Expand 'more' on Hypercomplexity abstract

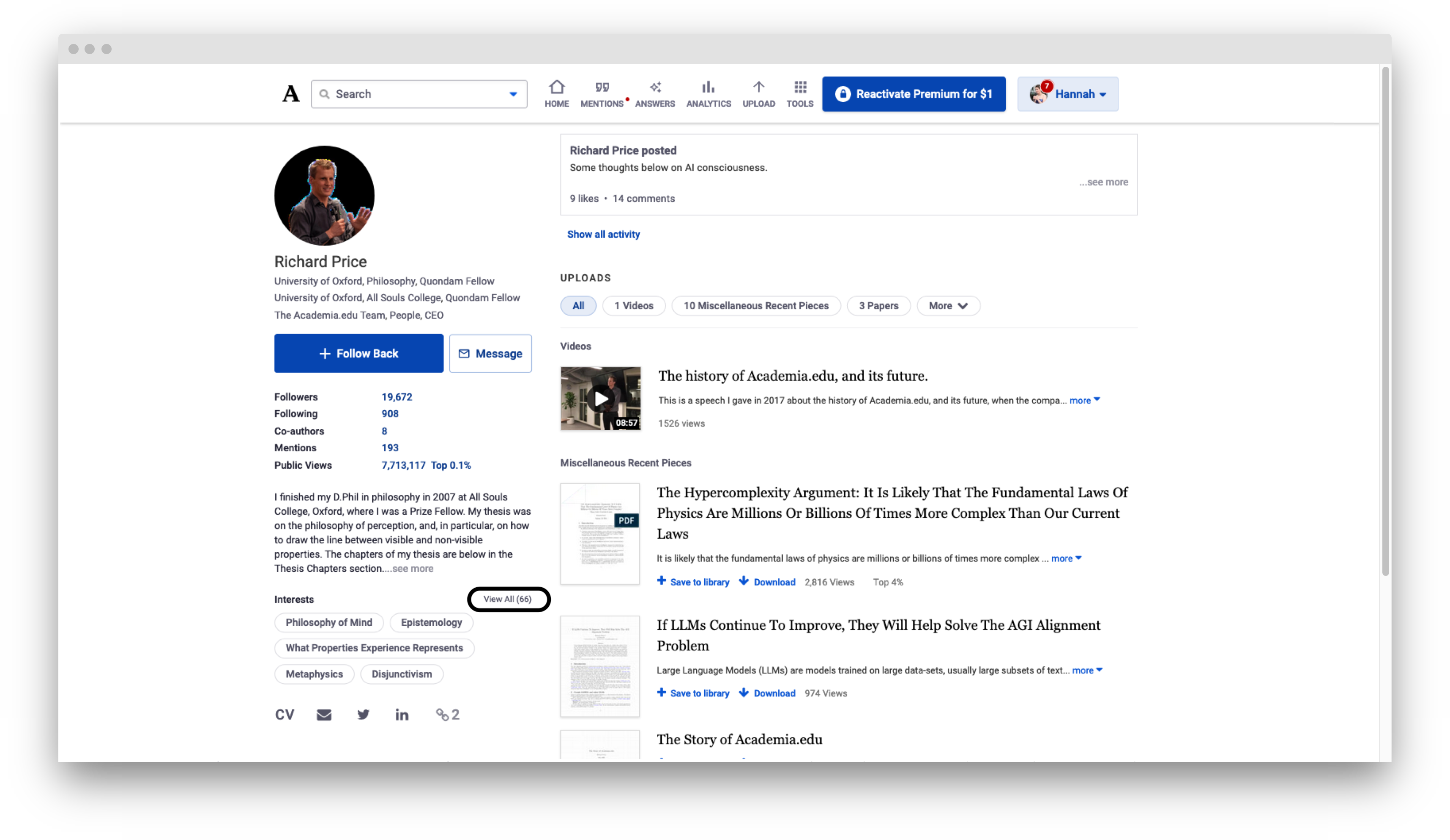(1066, 558)
